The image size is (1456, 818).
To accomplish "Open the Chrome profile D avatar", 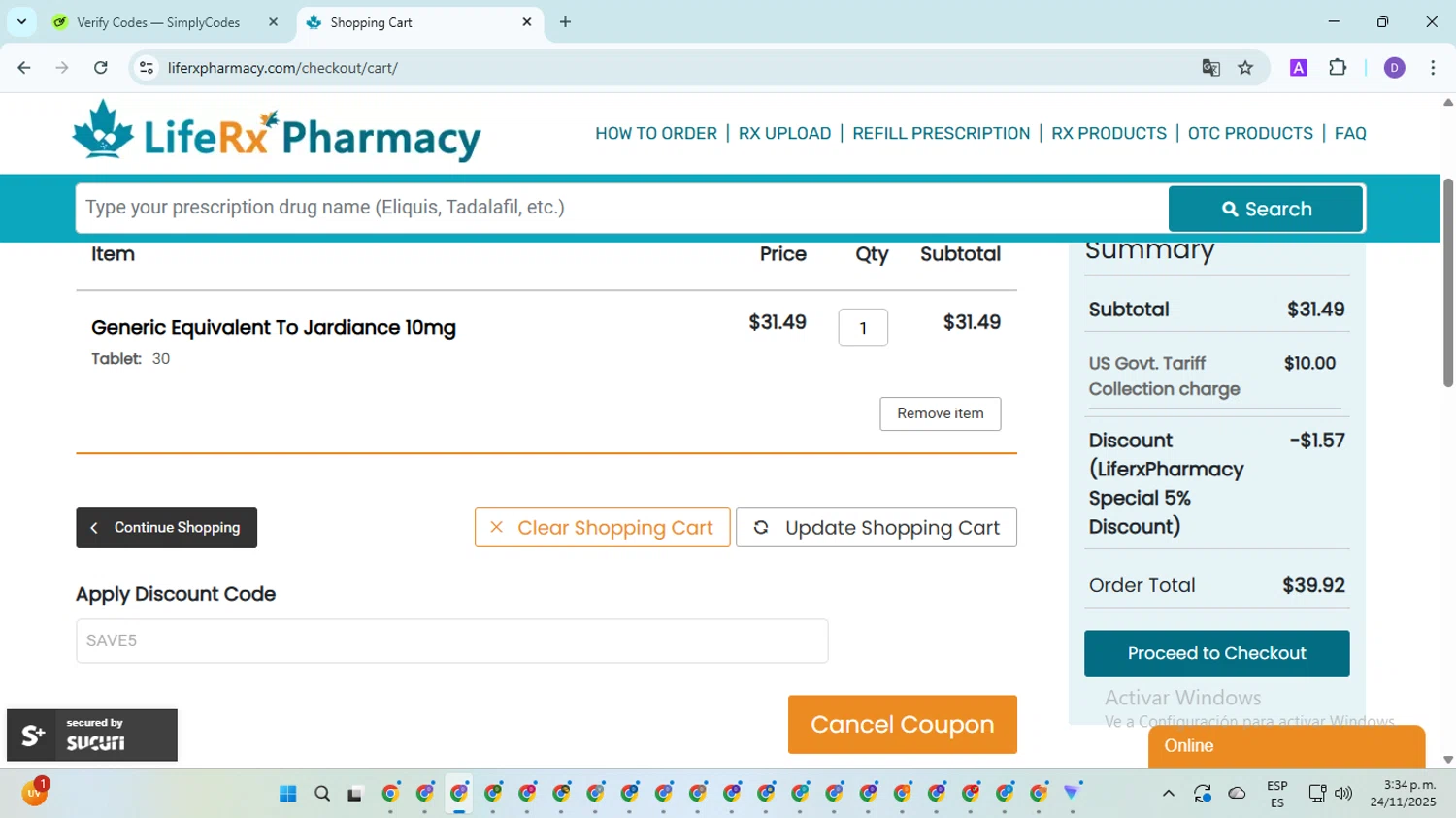I will (x=1395, y=68).
